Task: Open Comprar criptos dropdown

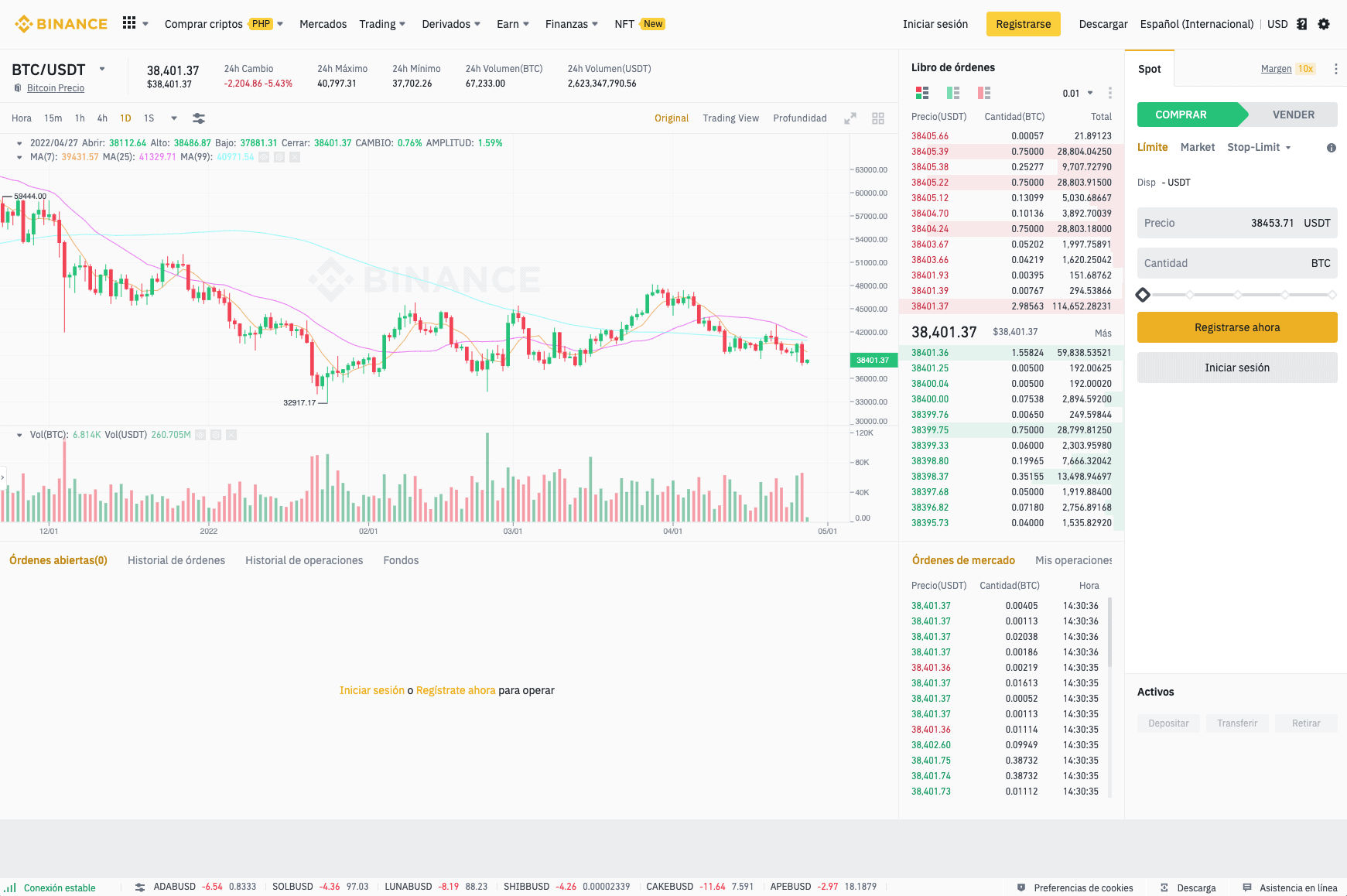Action: click(224, 24)
